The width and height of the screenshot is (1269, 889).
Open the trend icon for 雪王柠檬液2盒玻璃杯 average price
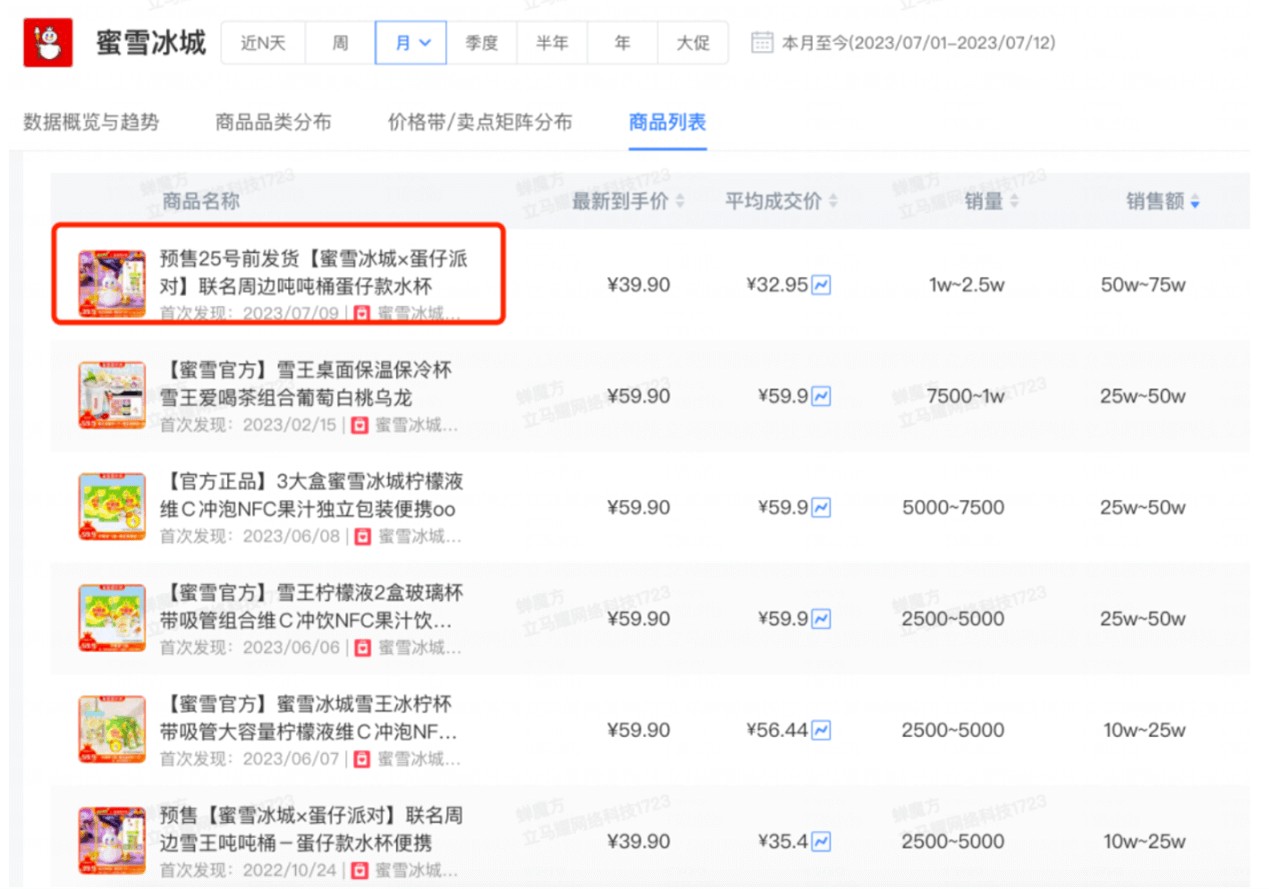pos(821,619)
